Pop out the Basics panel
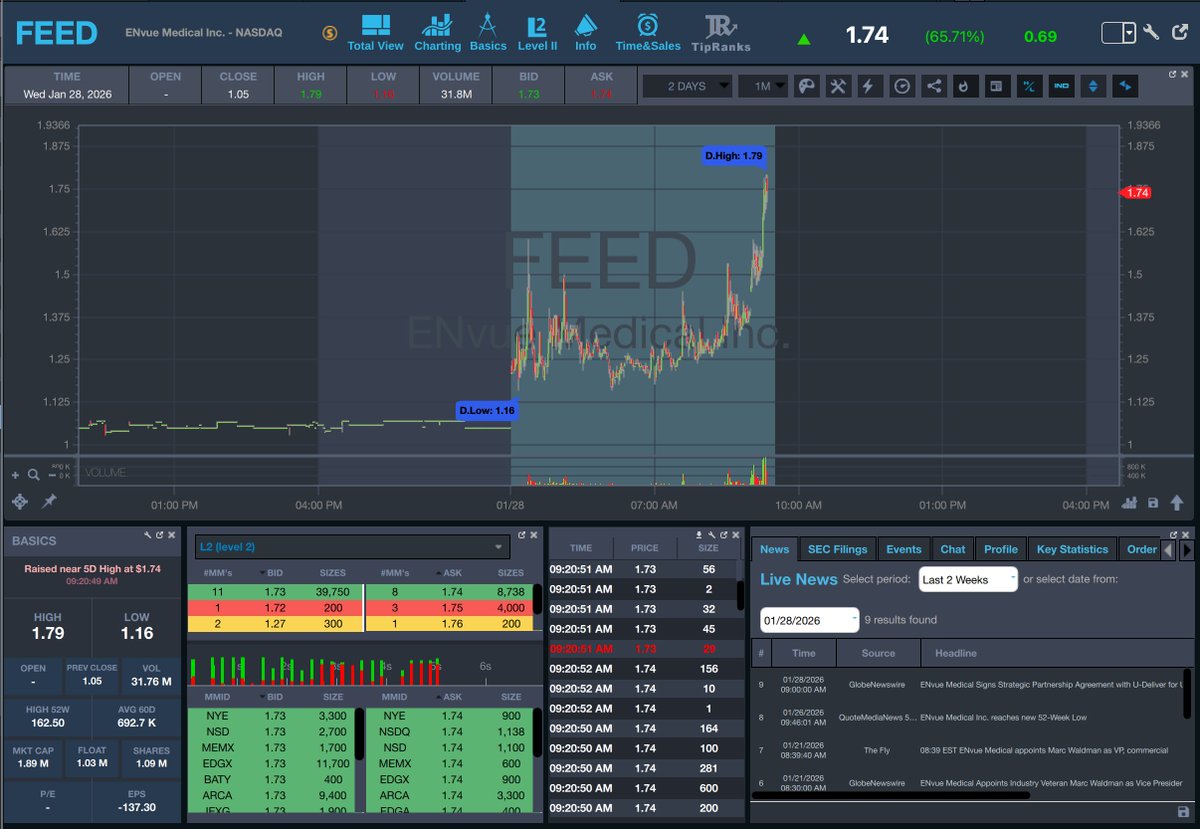Image resolution: width=1200 pixels, height=829 pixels. pos(158,535)
